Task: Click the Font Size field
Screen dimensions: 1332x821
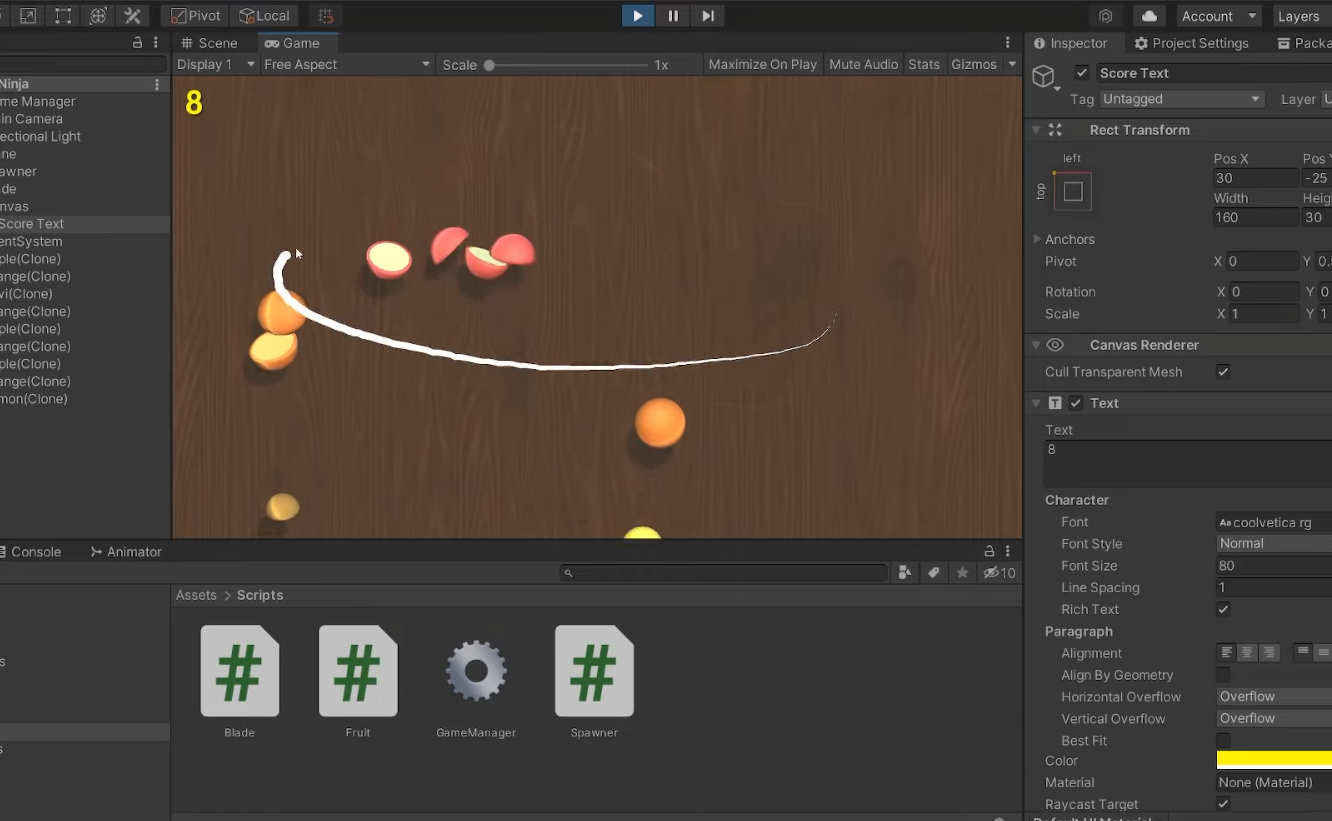Action: pos(1274,565)
